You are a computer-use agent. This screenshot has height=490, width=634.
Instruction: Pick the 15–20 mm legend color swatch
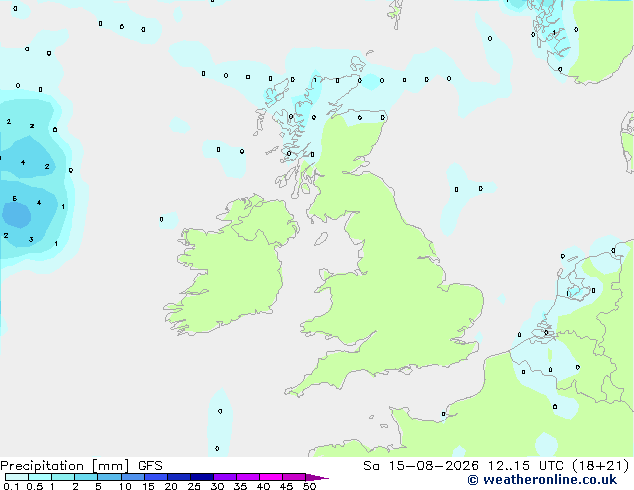[155, 477]
